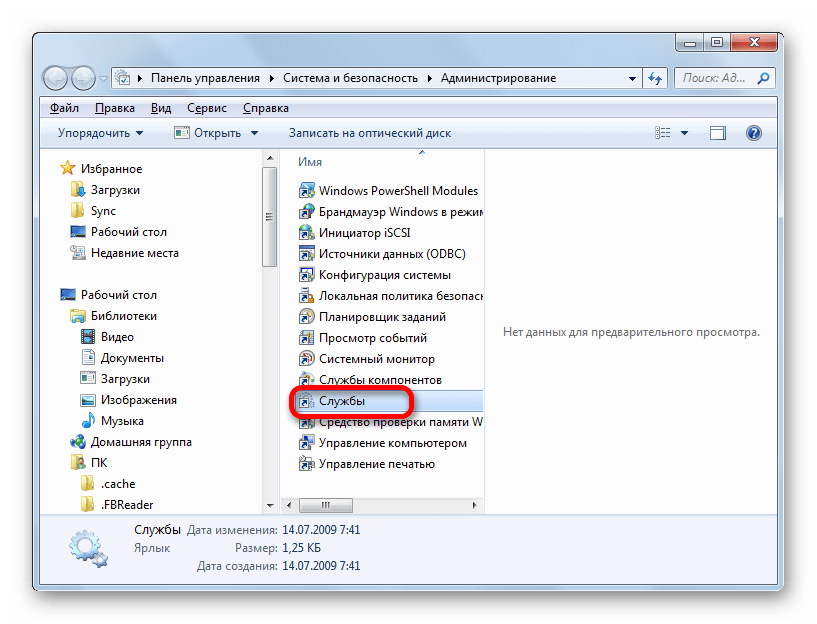Select the Источники данных (ODBC) icon
817x624 pixels.
click(306, 254)
